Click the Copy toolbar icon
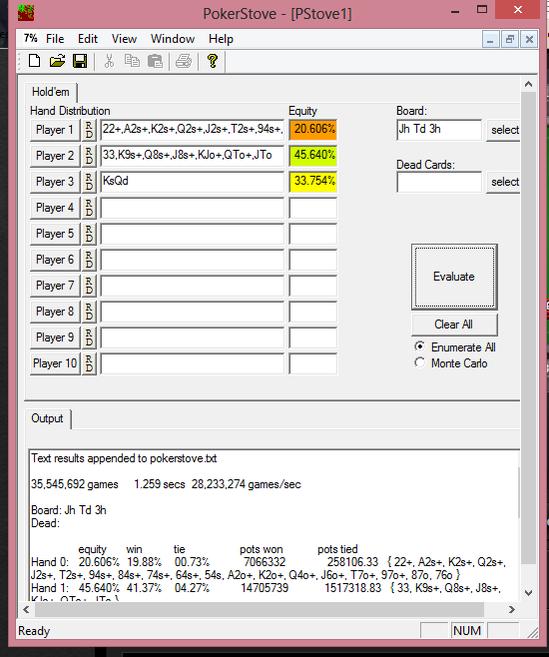 pyautogui.click(x=132, y=61)
